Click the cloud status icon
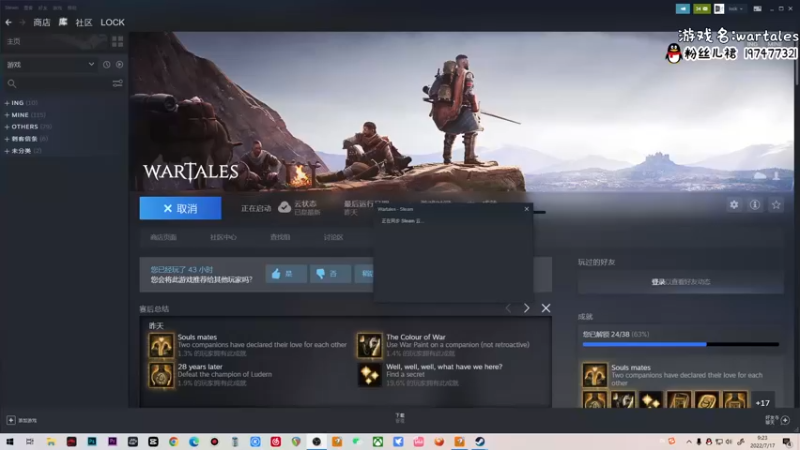The image size is (800, 450). pyautogui.click(x=284, y=207)
